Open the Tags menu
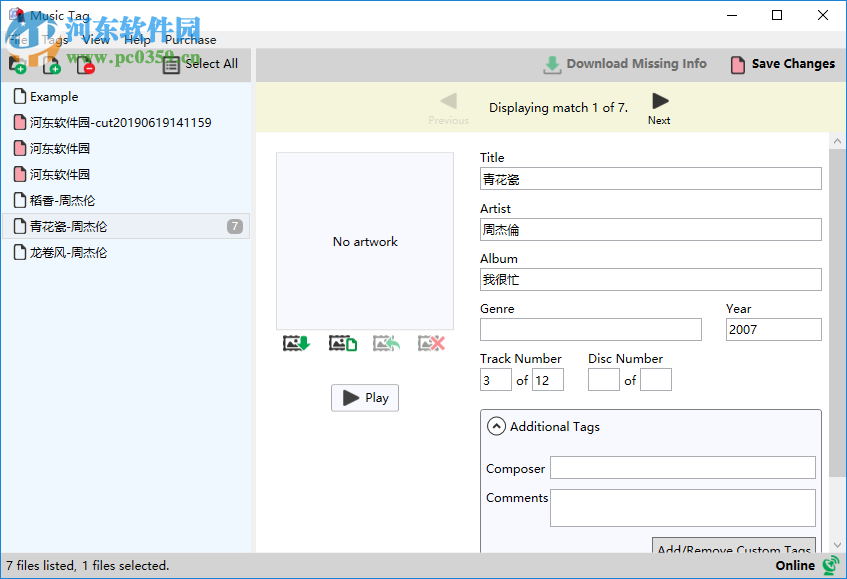The width and height of the screenshot is (847, 579). [55, 40]
